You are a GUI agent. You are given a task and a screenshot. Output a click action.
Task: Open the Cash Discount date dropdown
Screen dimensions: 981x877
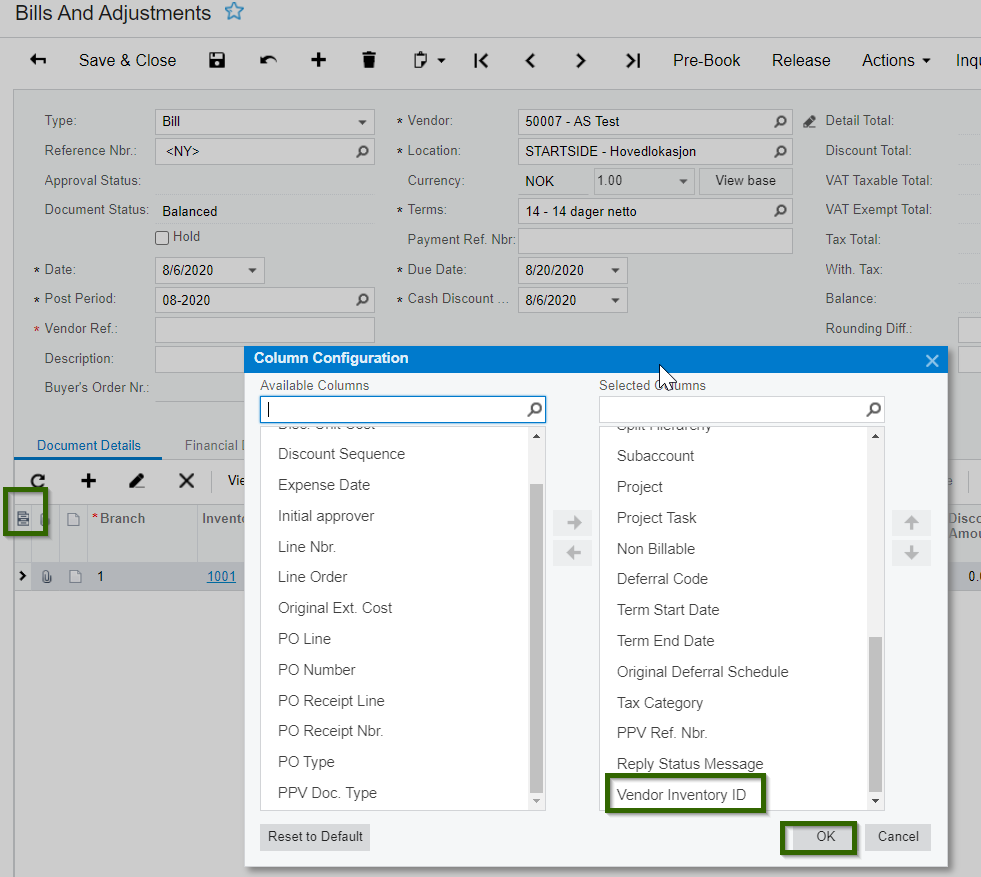(x=615, y=300)
